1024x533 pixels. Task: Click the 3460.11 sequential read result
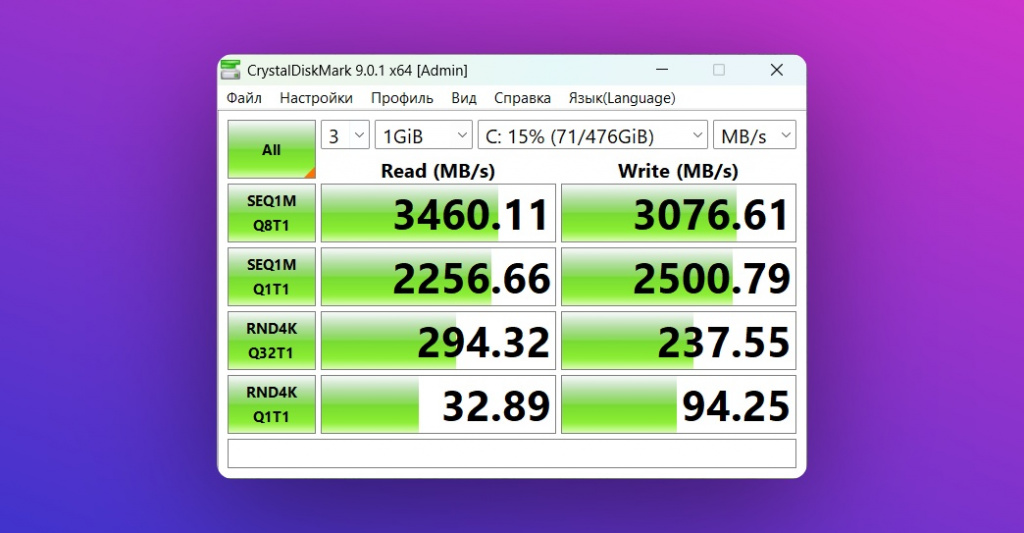tap(438, 213)
